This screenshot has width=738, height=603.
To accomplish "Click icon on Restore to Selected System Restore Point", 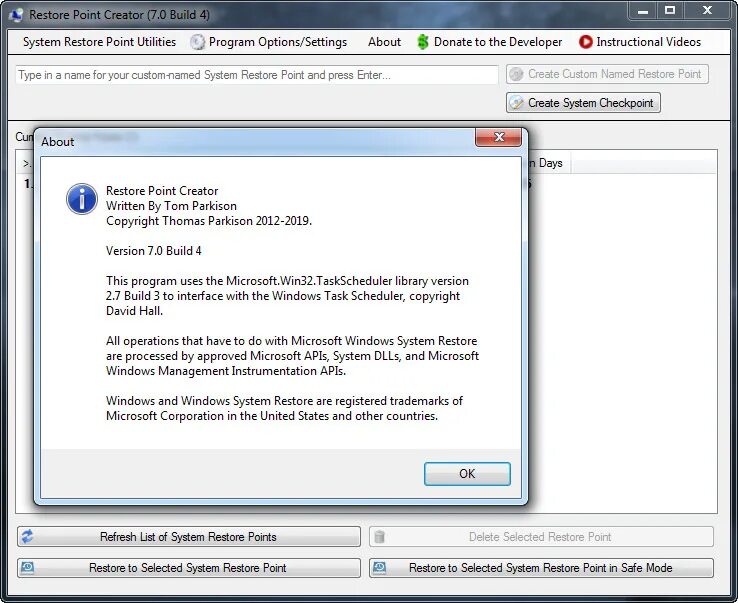I will coord(27,567).
